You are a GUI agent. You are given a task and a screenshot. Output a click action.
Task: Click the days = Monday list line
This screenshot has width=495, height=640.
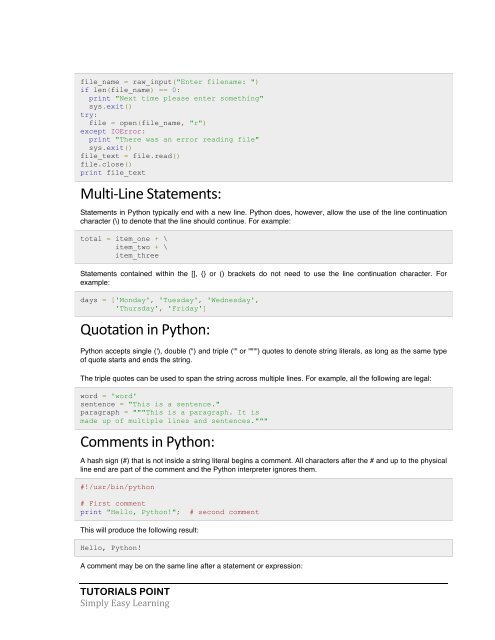tap(169, 300)
